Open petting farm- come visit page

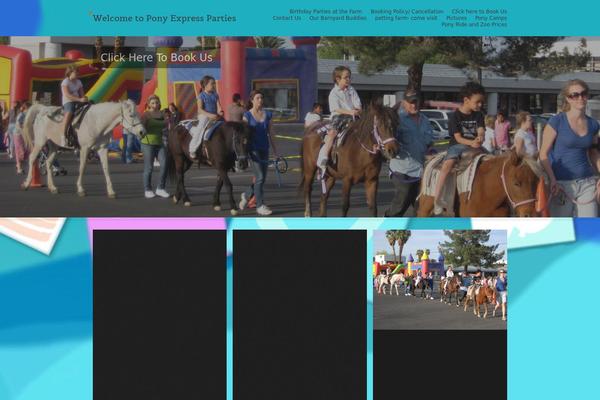pyautogui.click(x=406, y=18)
